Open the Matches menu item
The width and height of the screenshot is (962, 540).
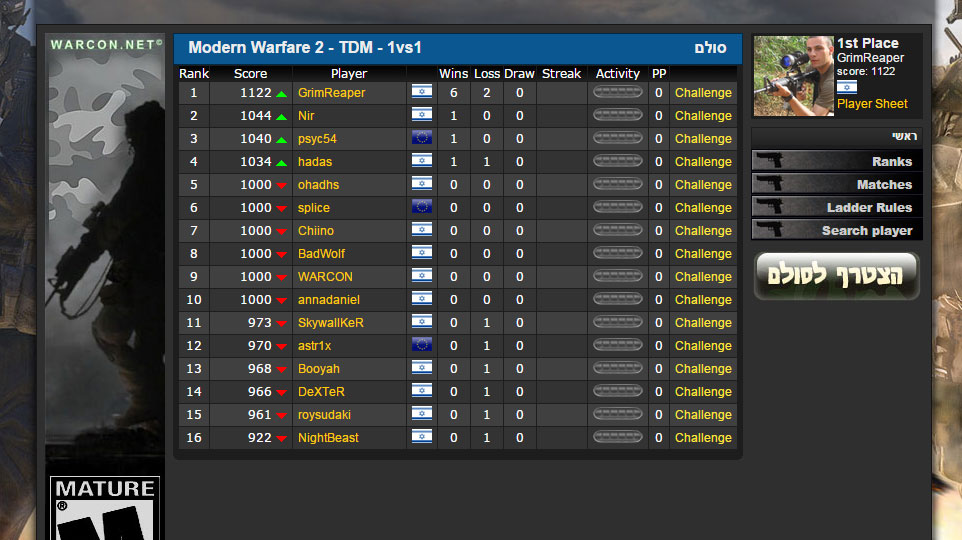tap(837, 184)
